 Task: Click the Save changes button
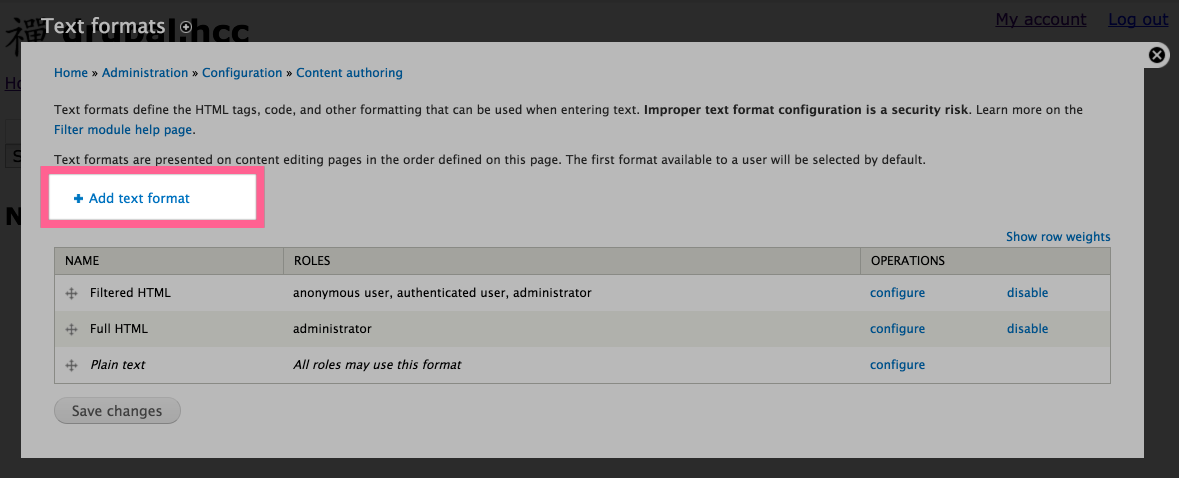click(x=117, y=411)
